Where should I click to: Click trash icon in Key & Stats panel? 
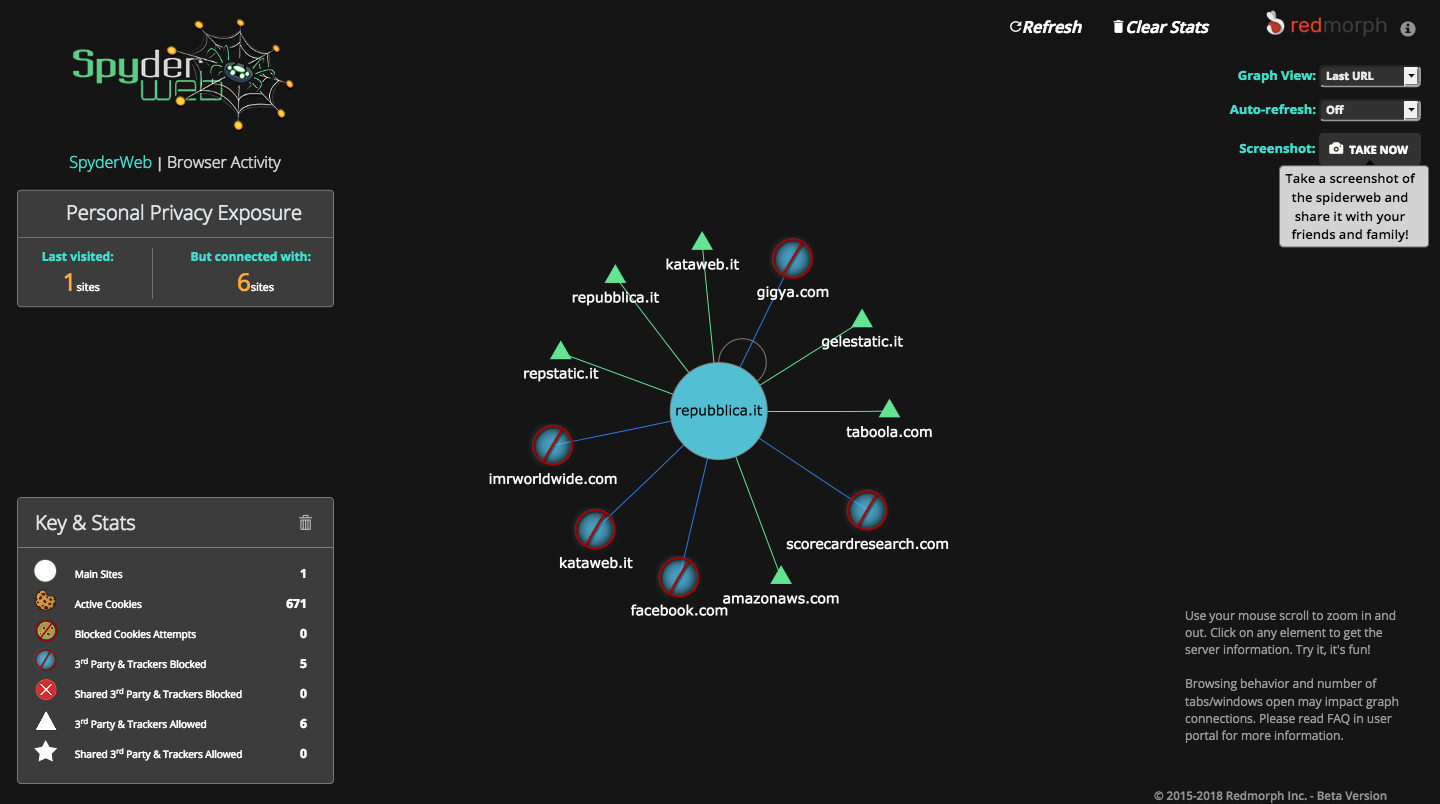tap(306, 522)
